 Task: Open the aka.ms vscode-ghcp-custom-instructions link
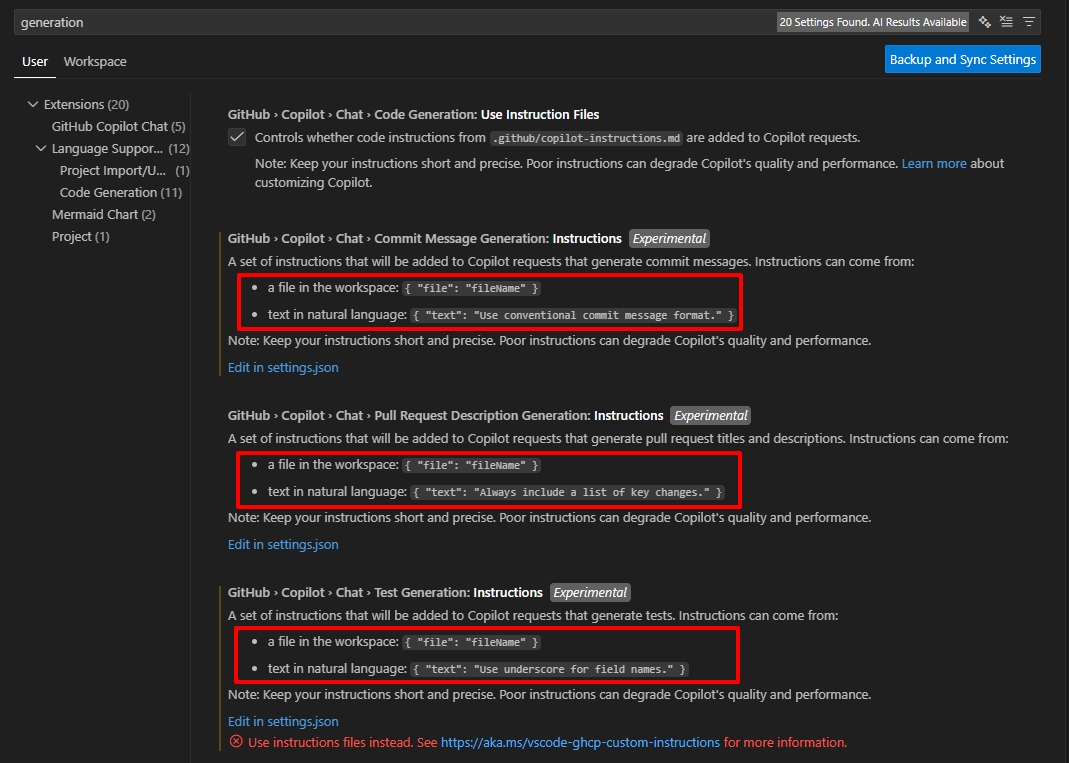point(580,742)
